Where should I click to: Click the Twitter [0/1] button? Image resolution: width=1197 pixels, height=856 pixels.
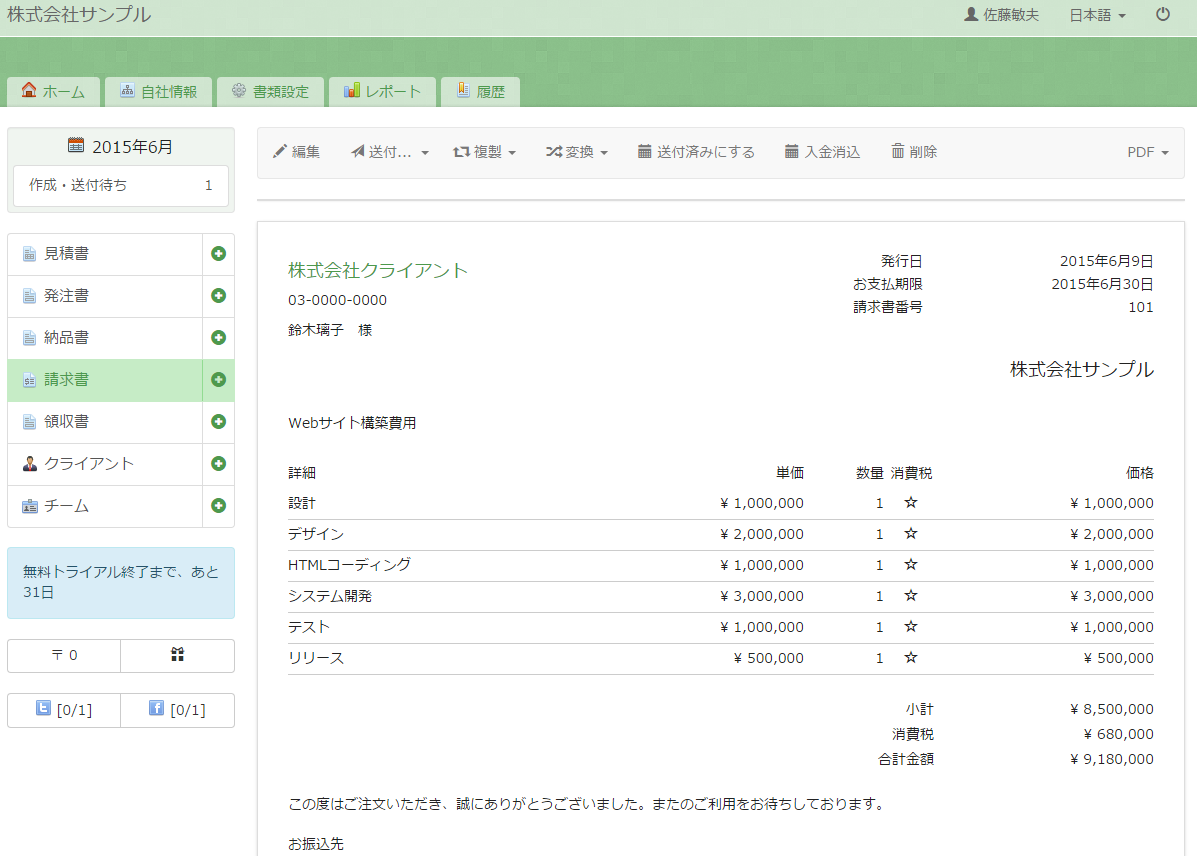click(x=64, y=710)
